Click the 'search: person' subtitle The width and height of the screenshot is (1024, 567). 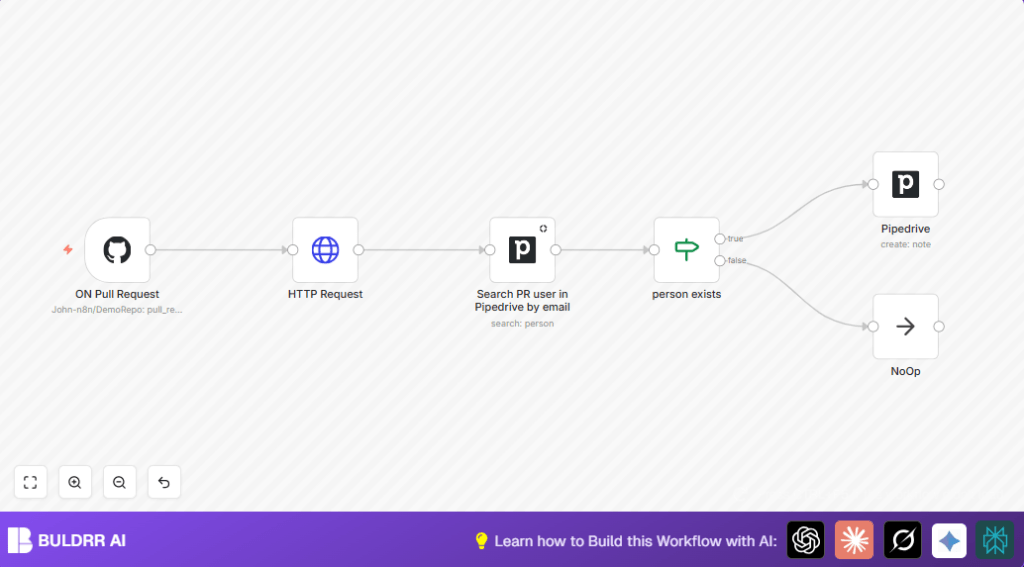click(x=522, y=323)
